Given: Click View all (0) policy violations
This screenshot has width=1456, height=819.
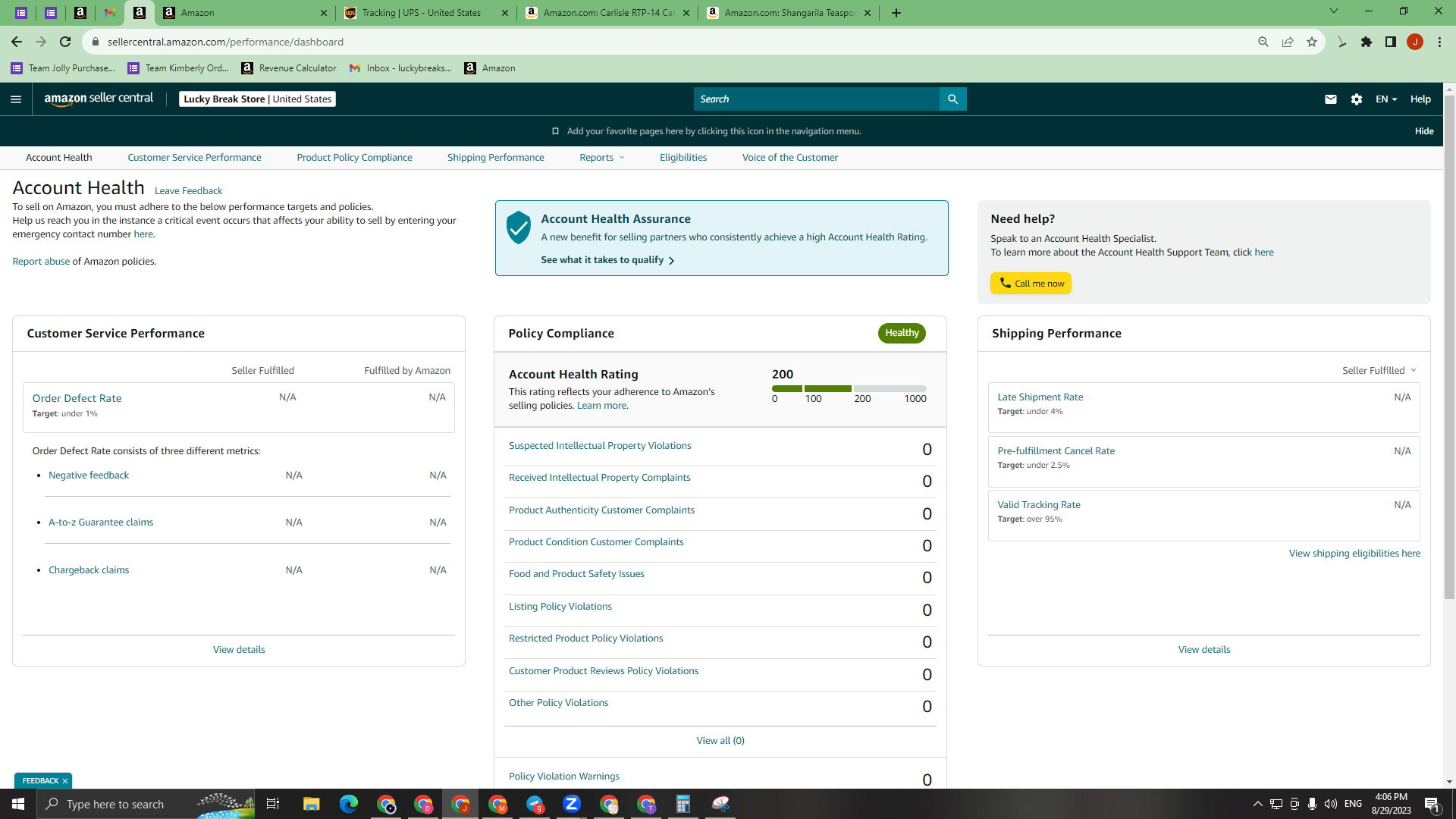Looking at the screenshot, I should click(720, 741).
